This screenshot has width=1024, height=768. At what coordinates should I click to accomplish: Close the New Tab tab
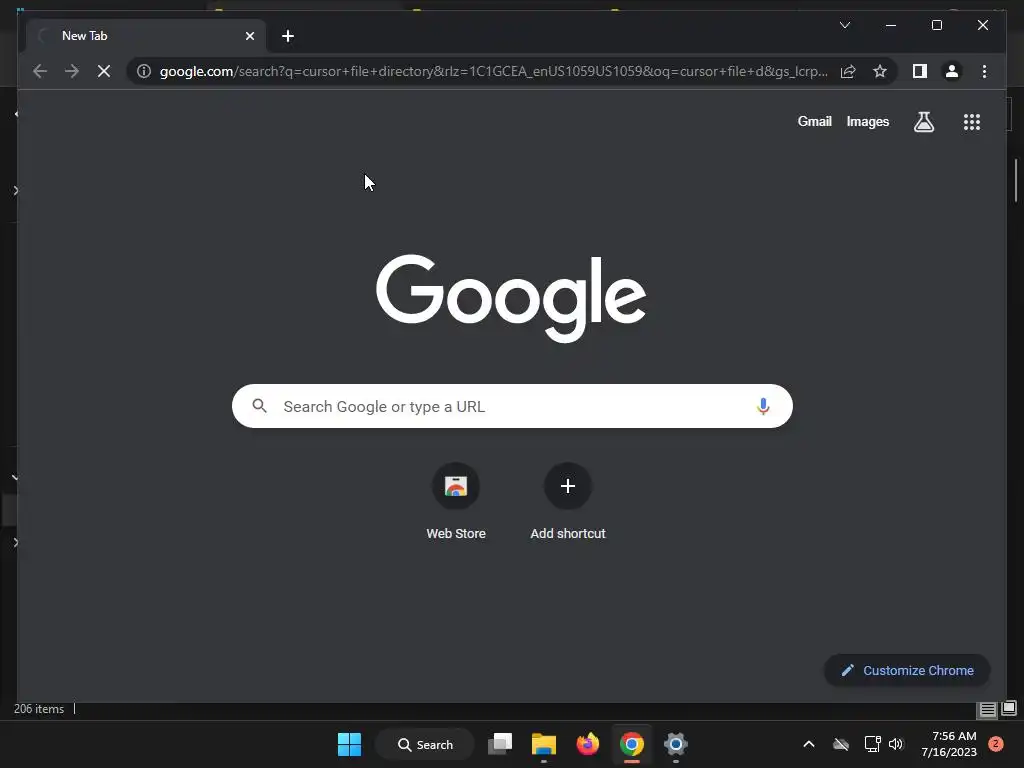[x=249, y=36]
